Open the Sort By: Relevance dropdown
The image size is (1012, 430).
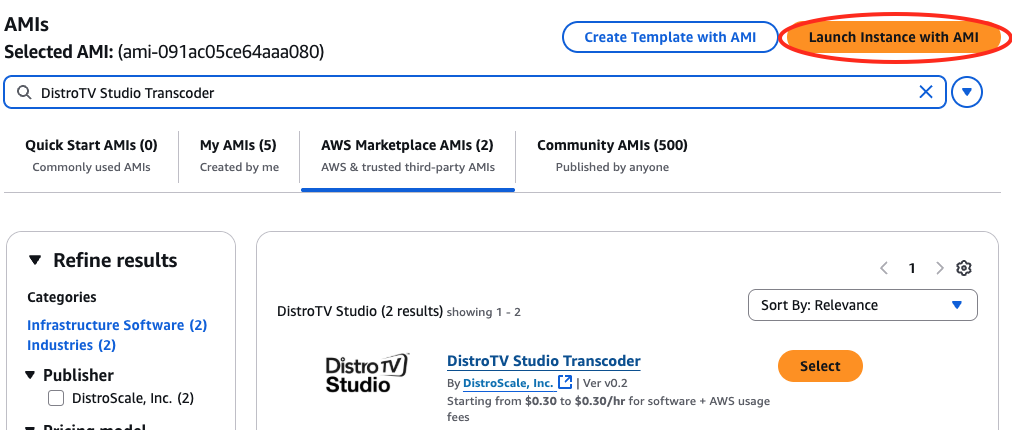(x=862, y=305)
